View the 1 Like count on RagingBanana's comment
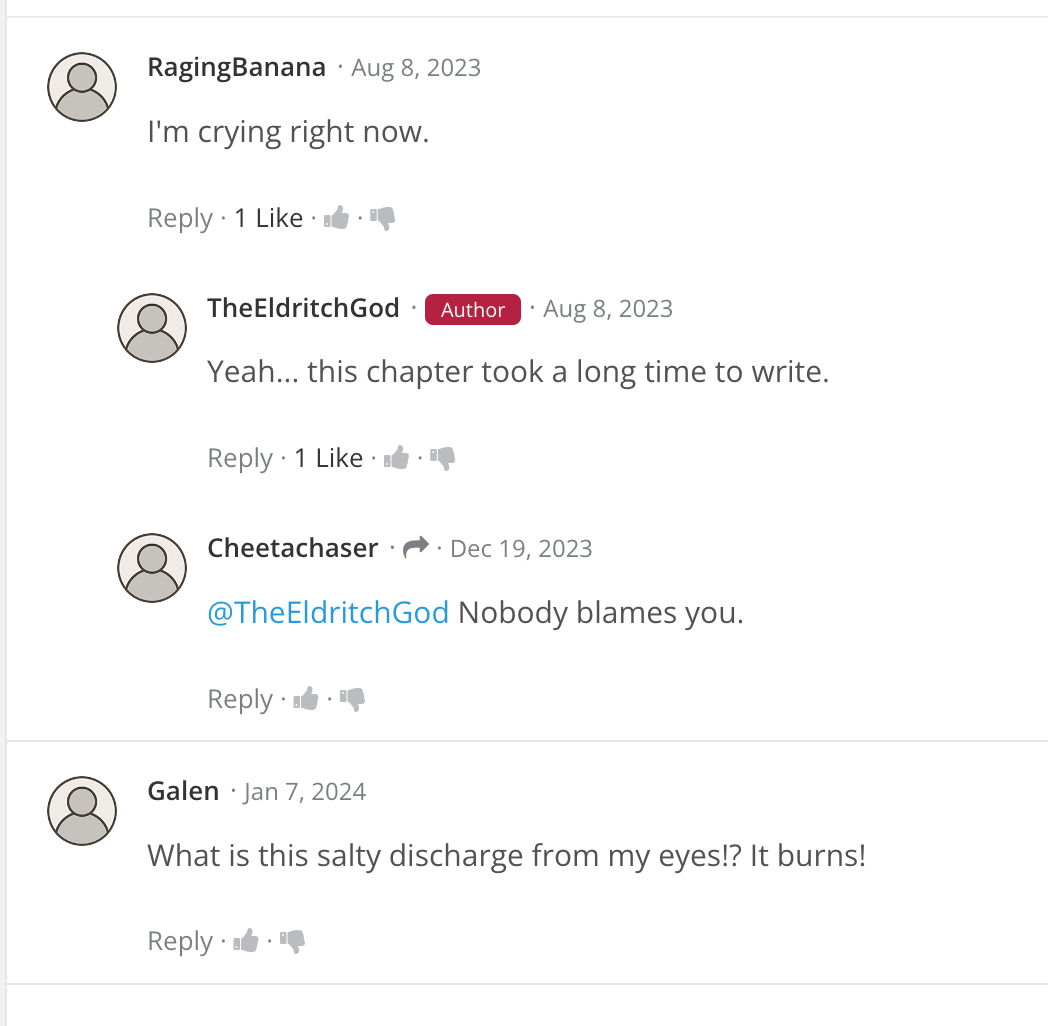Image resolution: width=1048 pixels, height=1026 pixels. point(268,218)
